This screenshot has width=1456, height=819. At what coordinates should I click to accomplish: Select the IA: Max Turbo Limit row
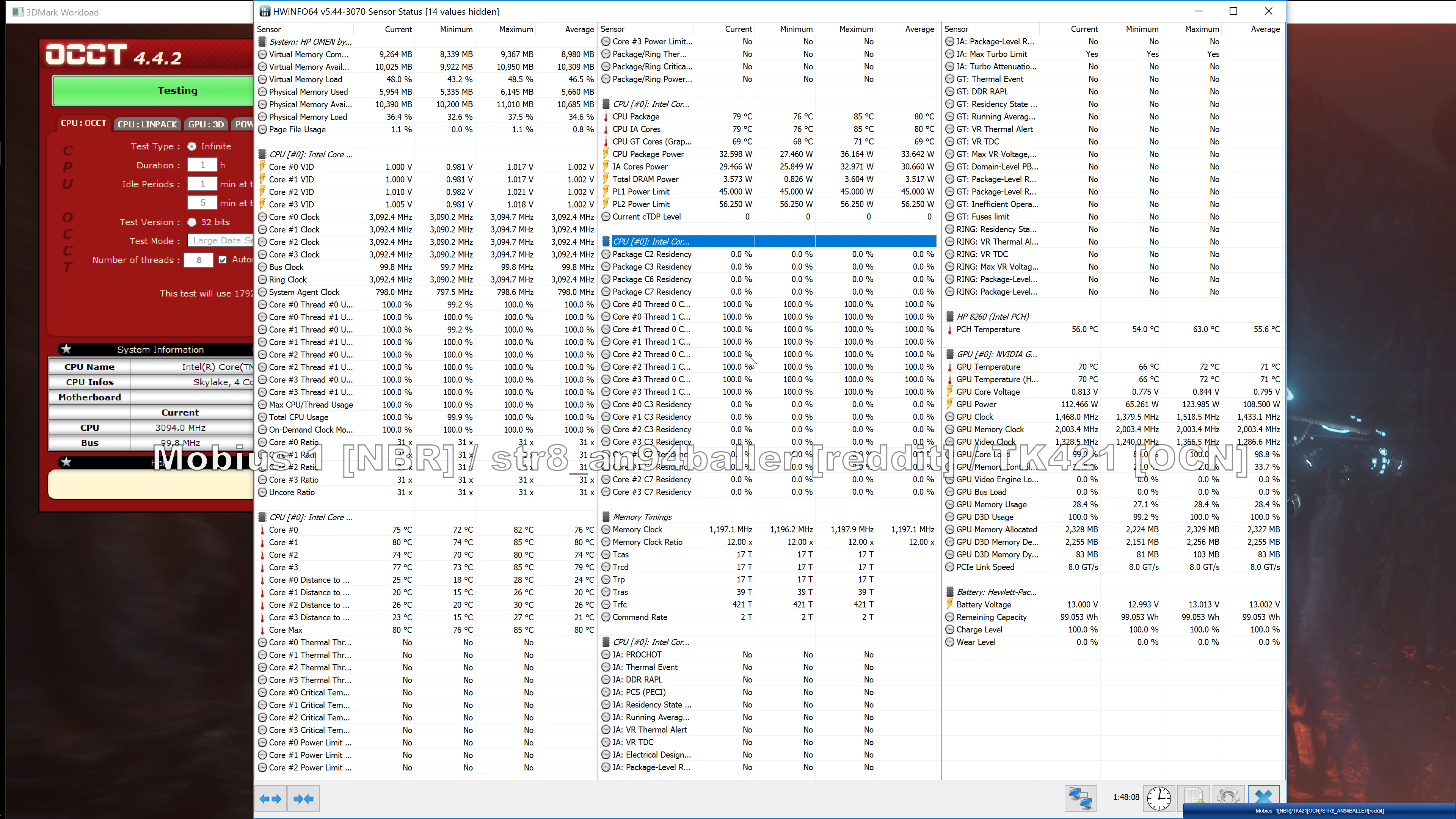(1114, 54)
